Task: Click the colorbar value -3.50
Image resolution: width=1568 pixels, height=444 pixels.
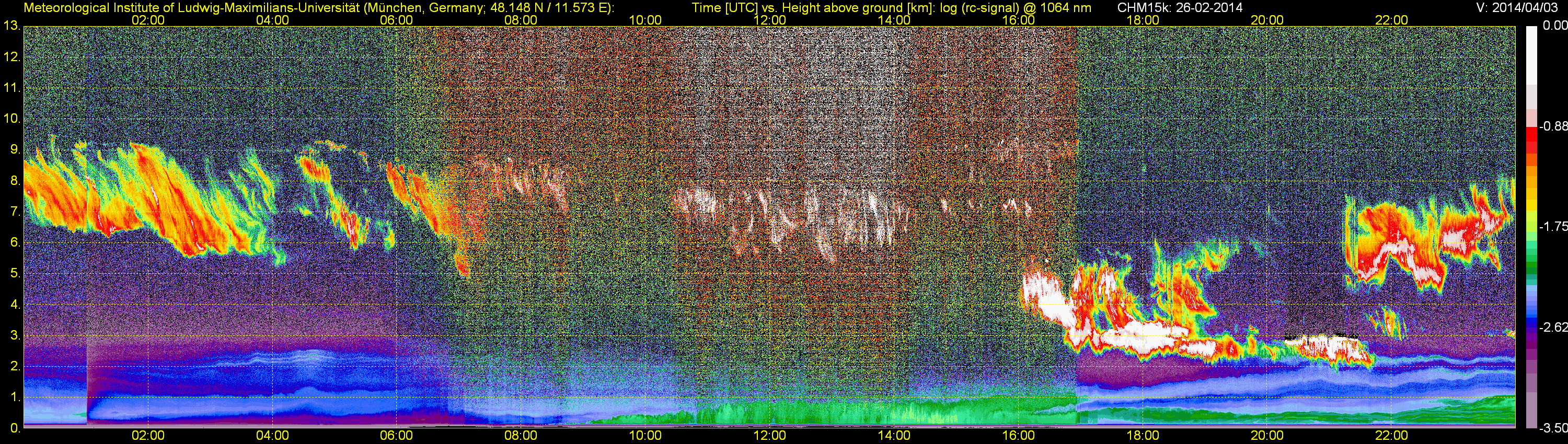Action: coord(1553,428)
